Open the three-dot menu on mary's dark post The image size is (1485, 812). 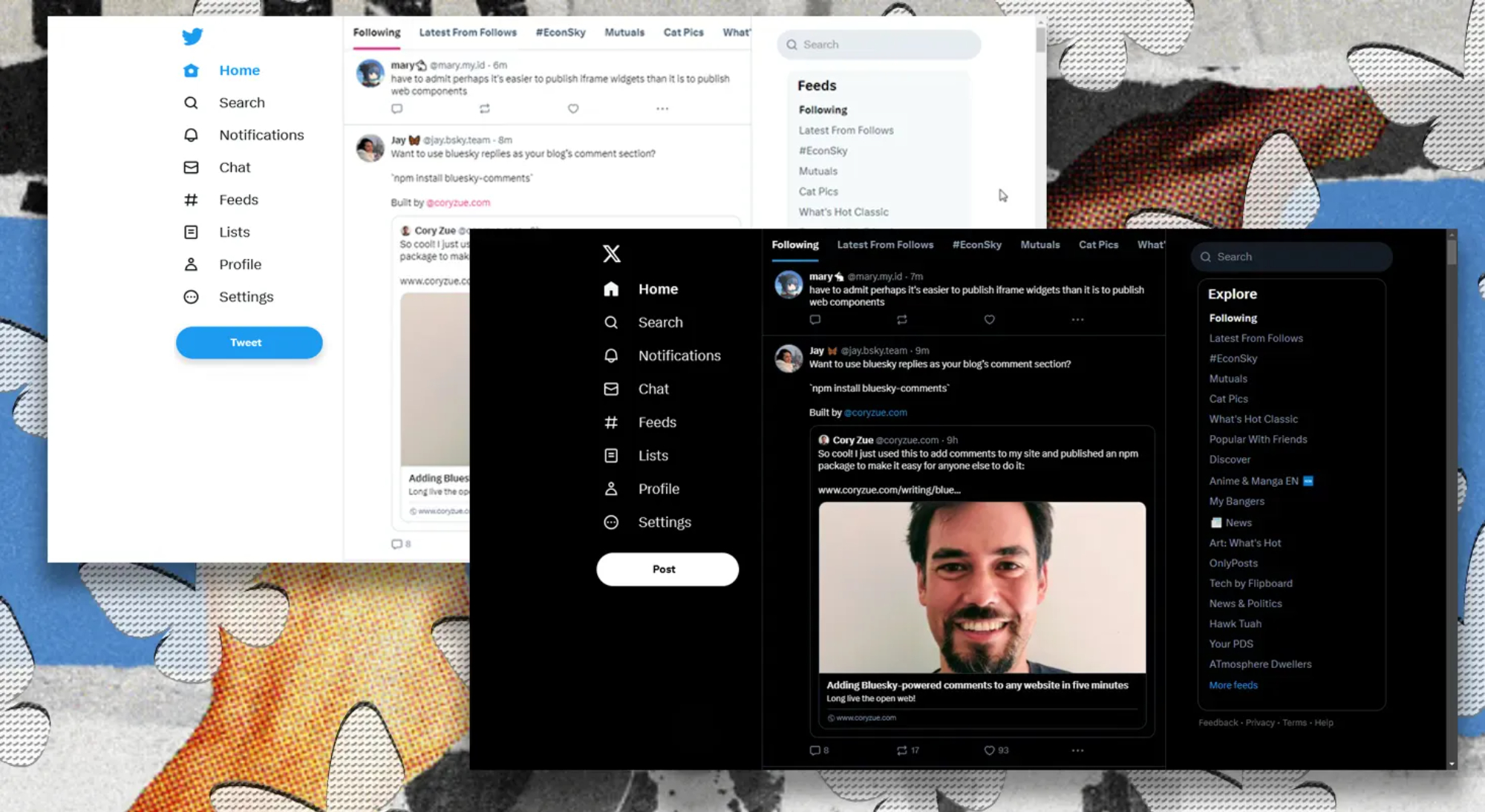pyautogui.click(x=1077, y=320)
